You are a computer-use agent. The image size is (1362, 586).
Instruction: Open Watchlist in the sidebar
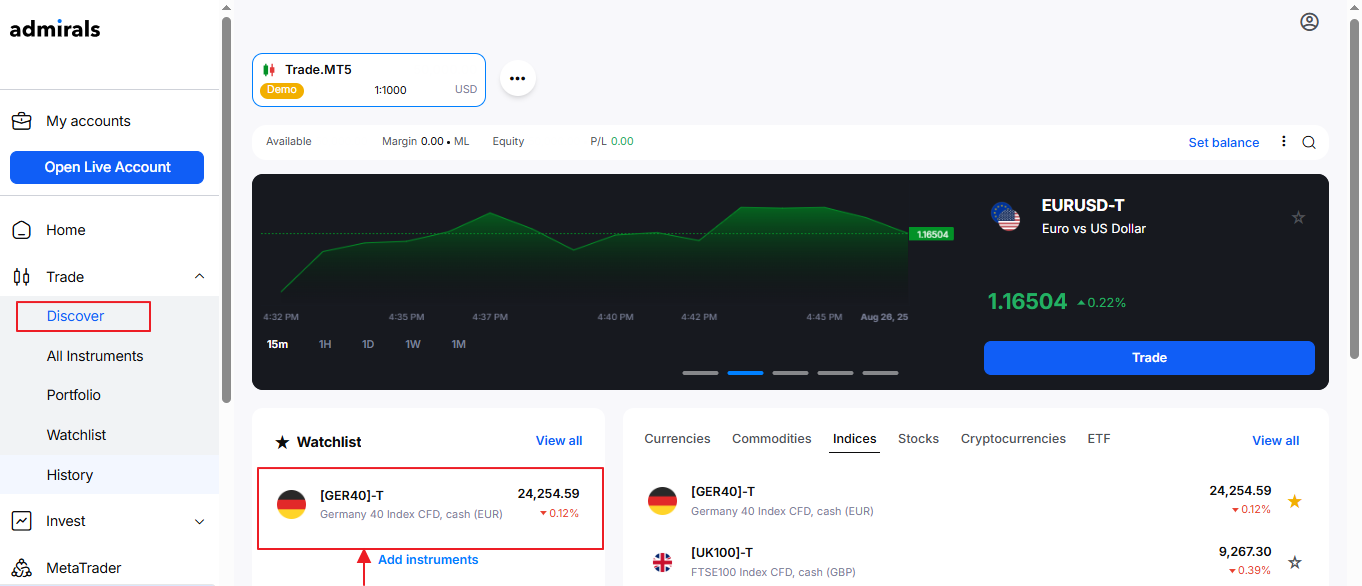point(76,435)
